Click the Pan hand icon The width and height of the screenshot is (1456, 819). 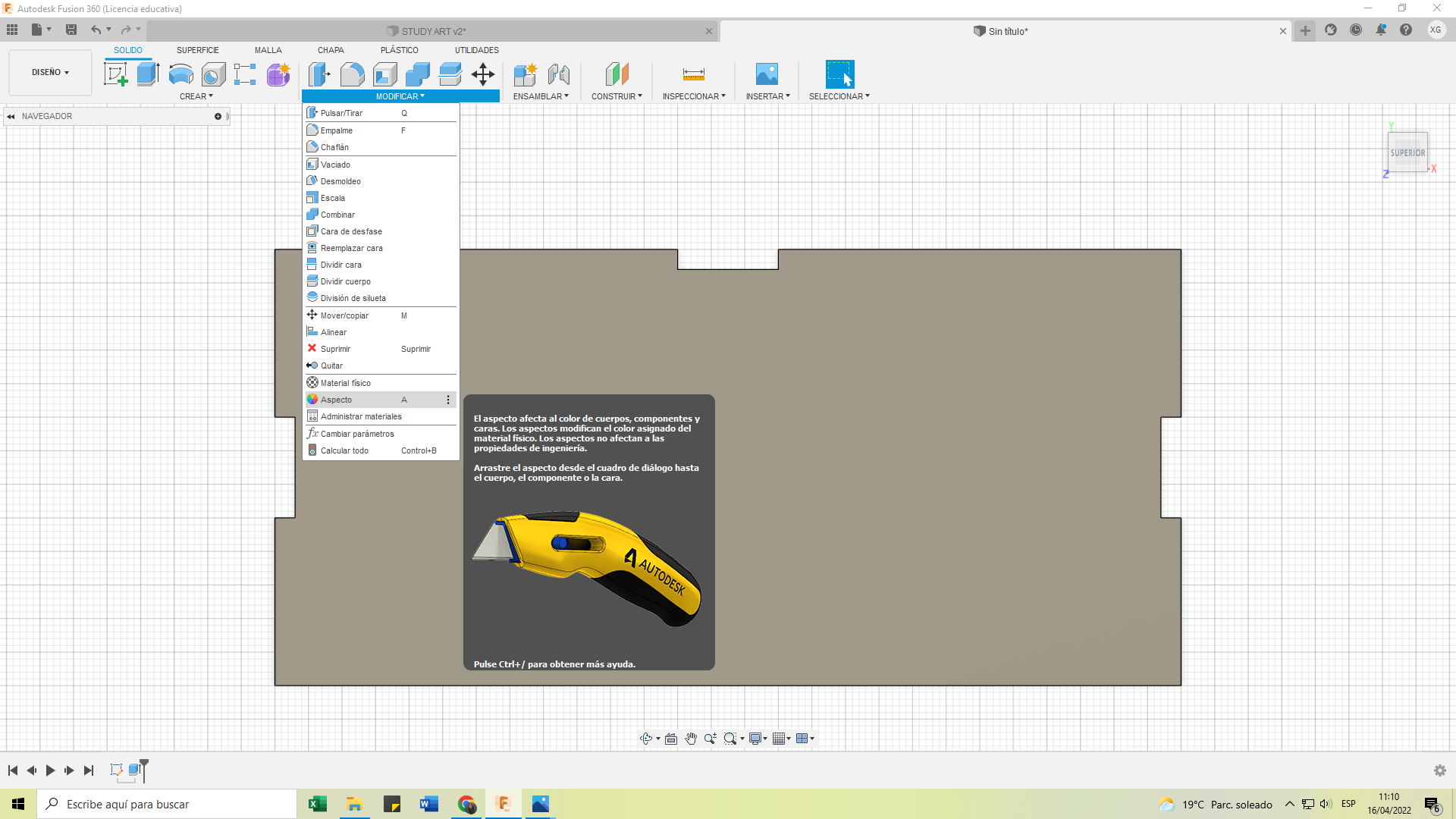click(x=691, y=739)
